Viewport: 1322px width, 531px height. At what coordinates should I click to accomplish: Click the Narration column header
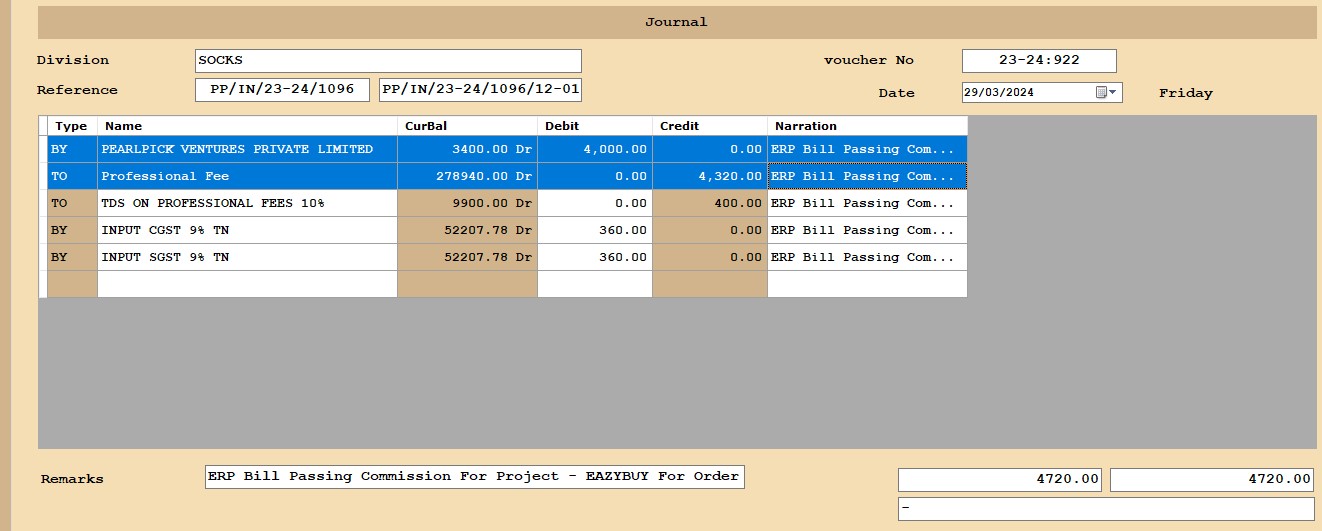[866, 126]
